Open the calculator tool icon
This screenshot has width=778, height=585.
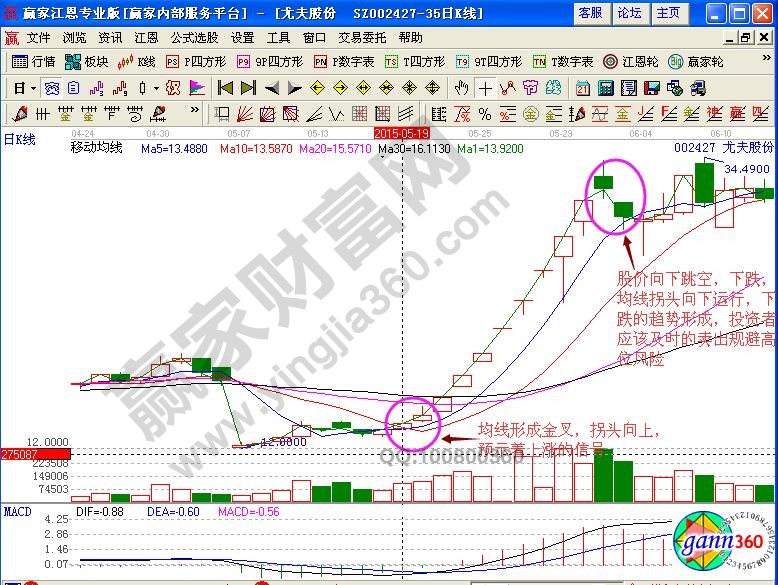(x=606, y=88)
